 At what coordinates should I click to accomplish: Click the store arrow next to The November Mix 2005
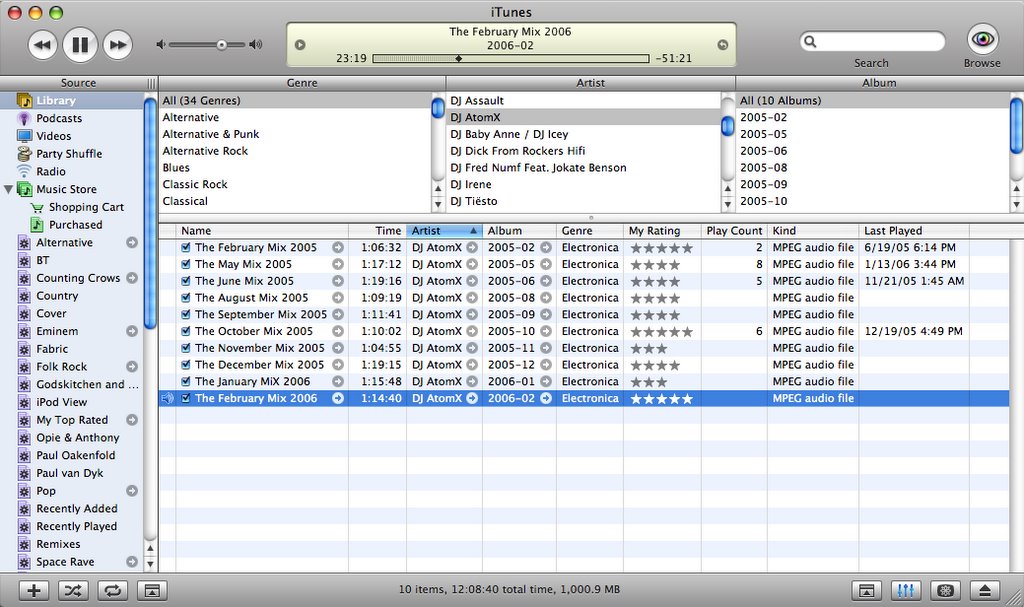(x=338, y=348)
